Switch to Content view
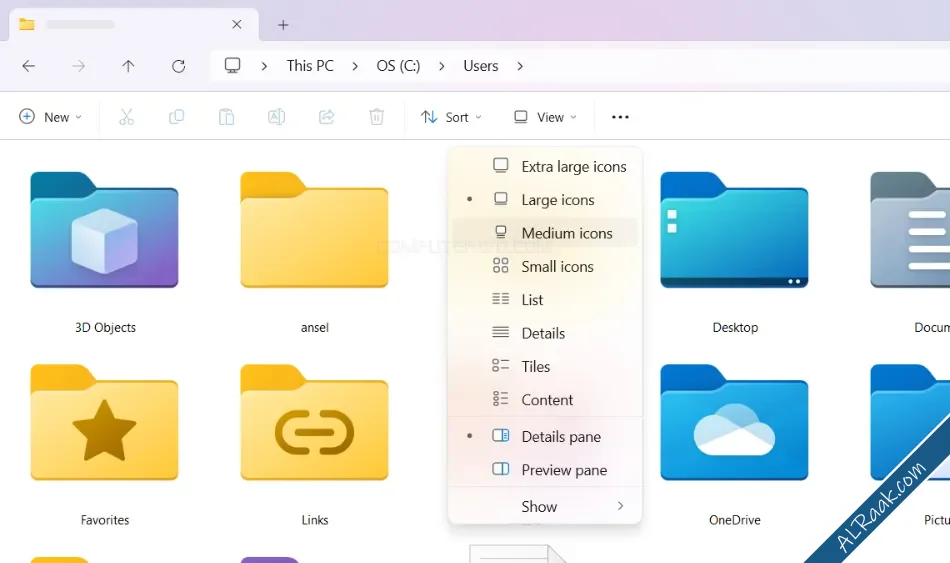Screen dimensions: 950x563 [545, 399]
